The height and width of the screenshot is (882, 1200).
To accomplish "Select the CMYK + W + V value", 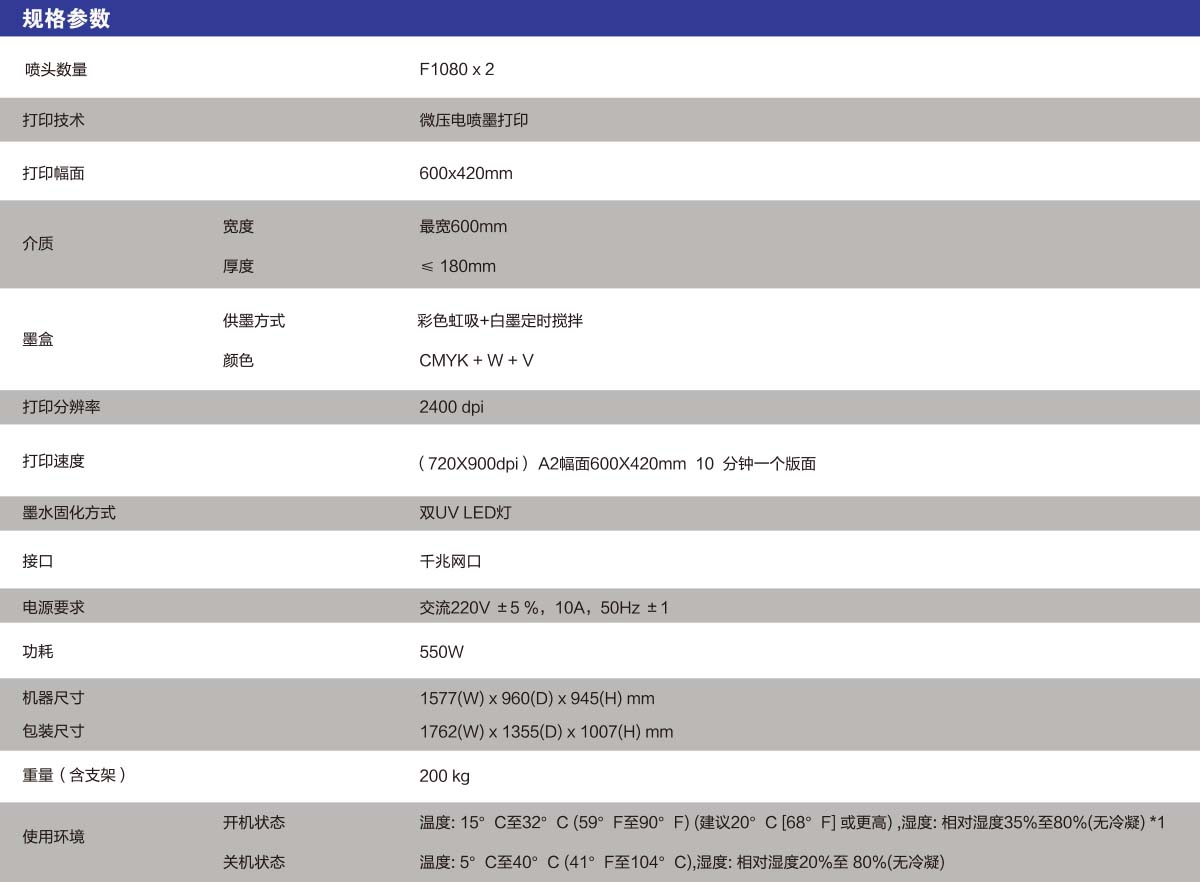I will point(476,361).
